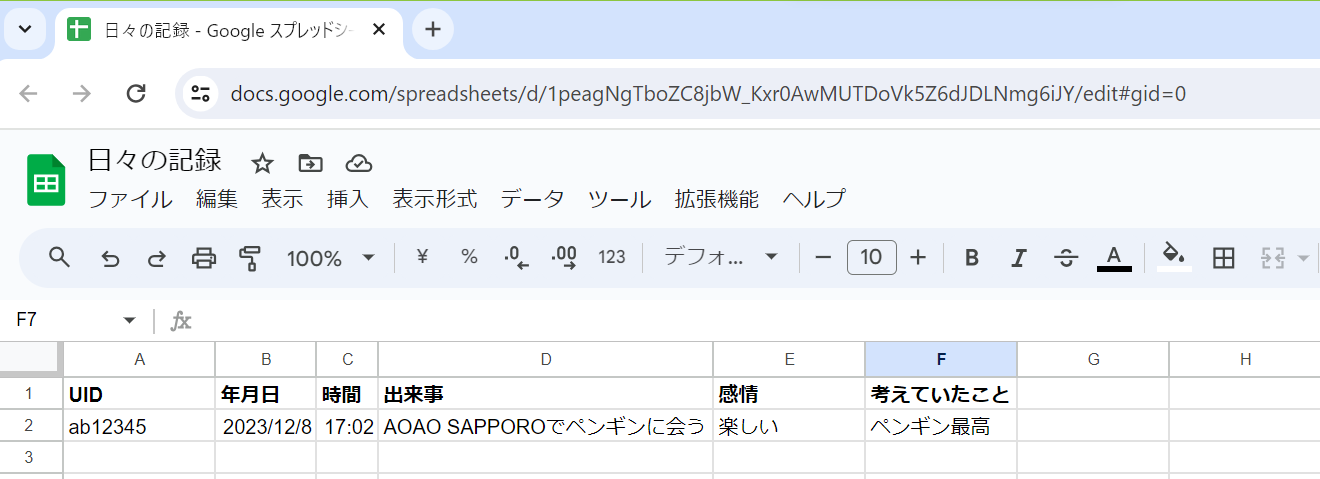This screenshot has width=1320, height=479.
Task: Expand the name box dropdown arrow
Action: click(x=129, y=321)
